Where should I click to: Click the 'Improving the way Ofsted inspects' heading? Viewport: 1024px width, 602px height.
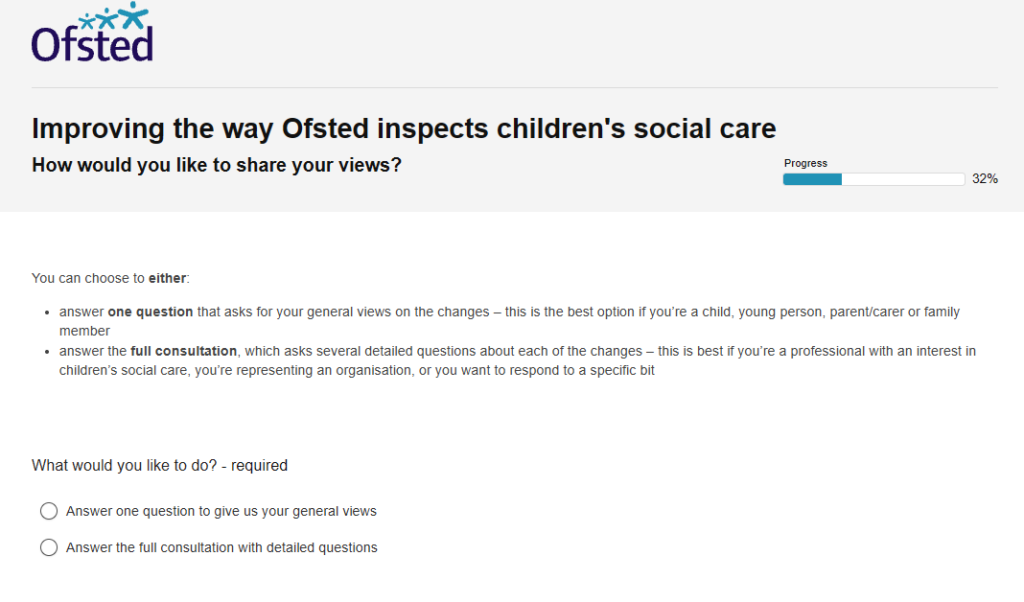(404, 129)
